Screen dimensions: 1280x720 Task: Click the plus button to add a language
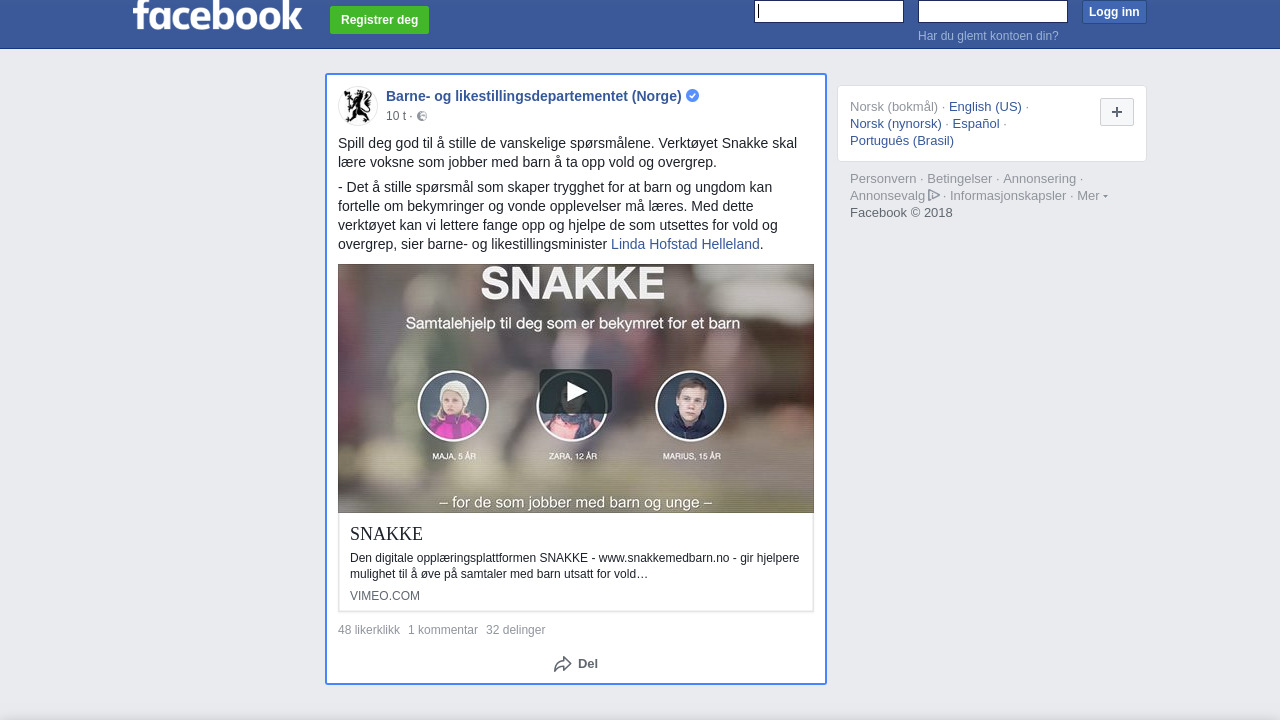click(1117, 112)
